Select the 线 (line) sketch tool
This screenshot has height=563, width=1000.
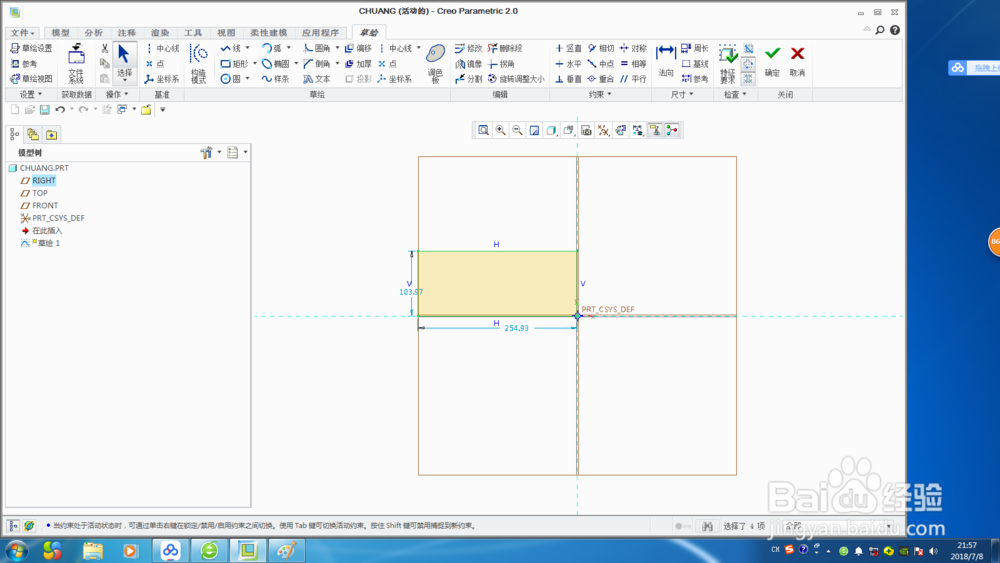[231, 48]
